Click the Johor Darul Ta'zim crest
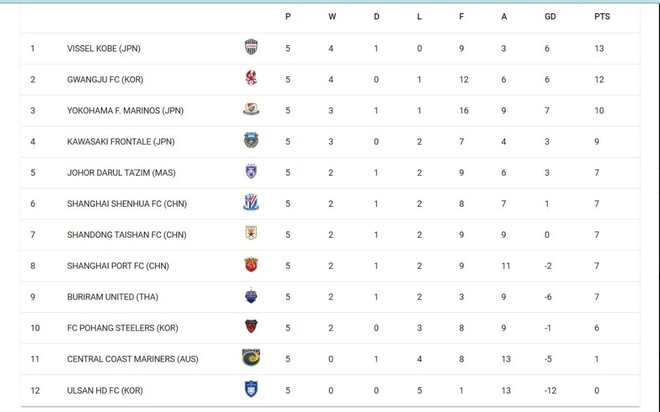 pyautogui.click(x=251, y=172)
